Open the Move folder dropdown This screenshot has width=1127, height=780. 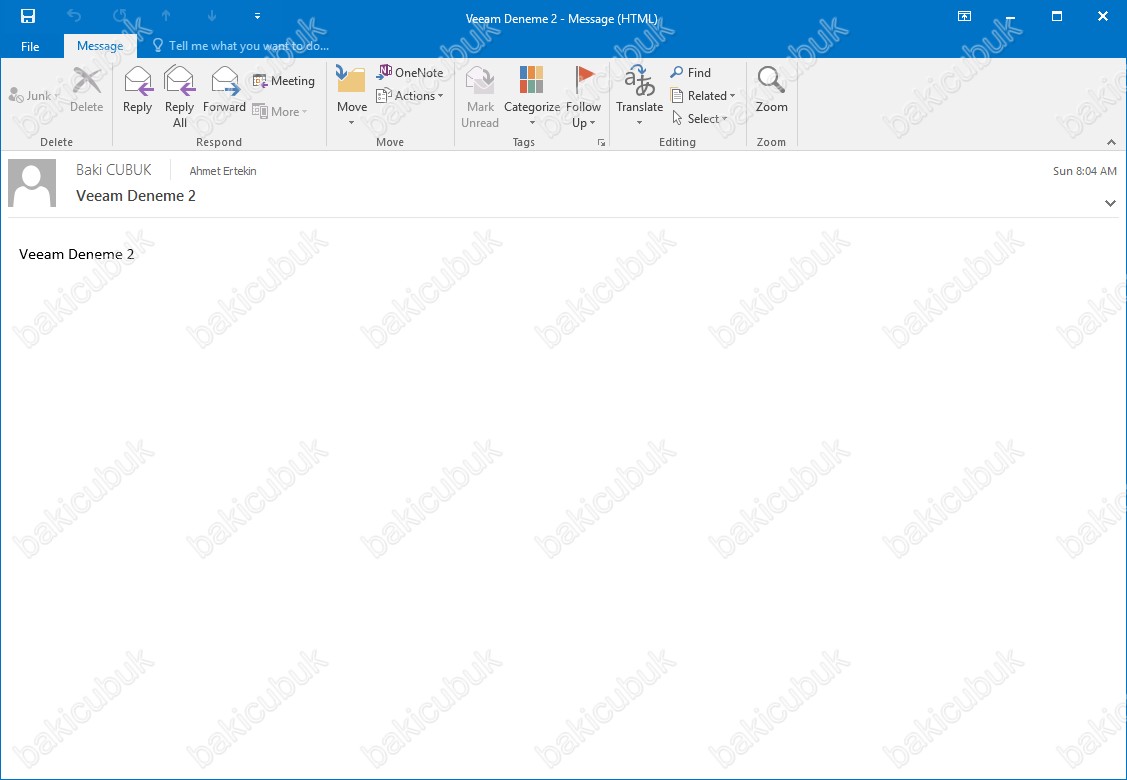(351, 96)
